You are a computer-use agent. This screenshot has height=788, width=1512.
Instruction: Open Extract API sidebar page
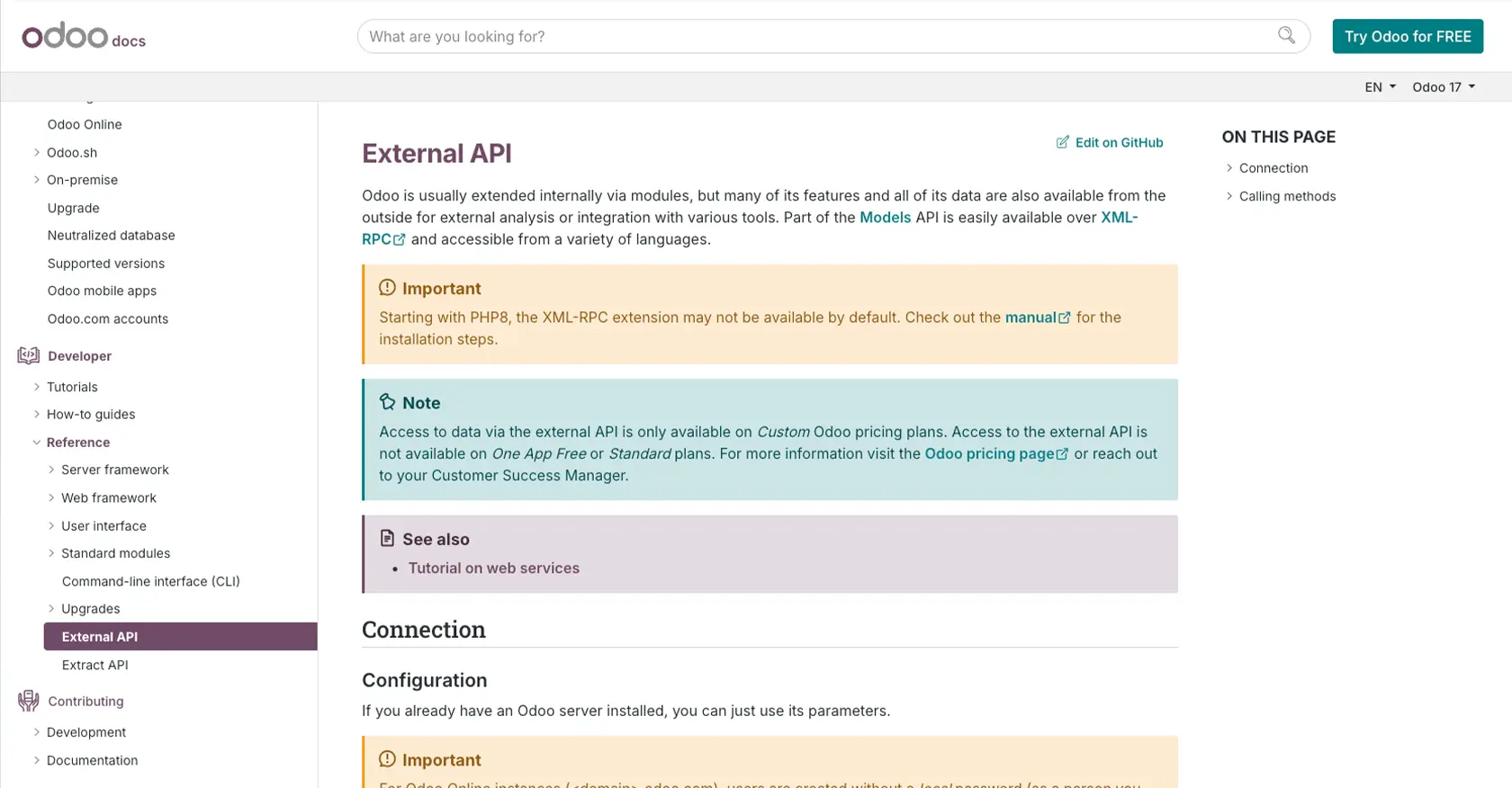[95, 665]
